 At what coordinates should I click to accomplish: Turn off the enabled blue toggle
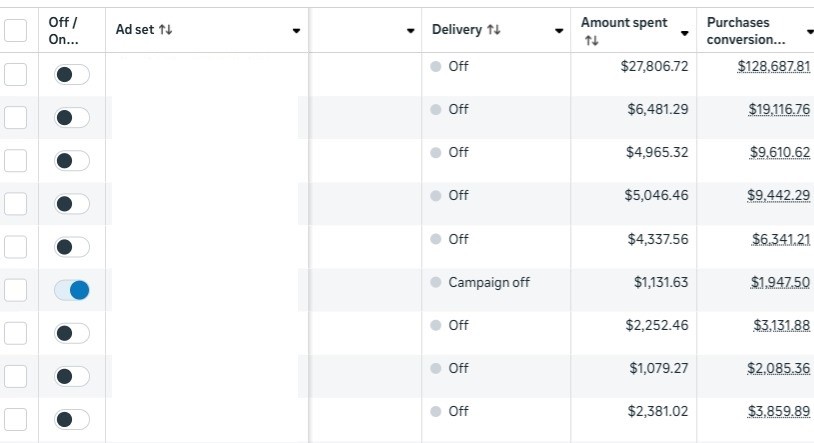72,290
